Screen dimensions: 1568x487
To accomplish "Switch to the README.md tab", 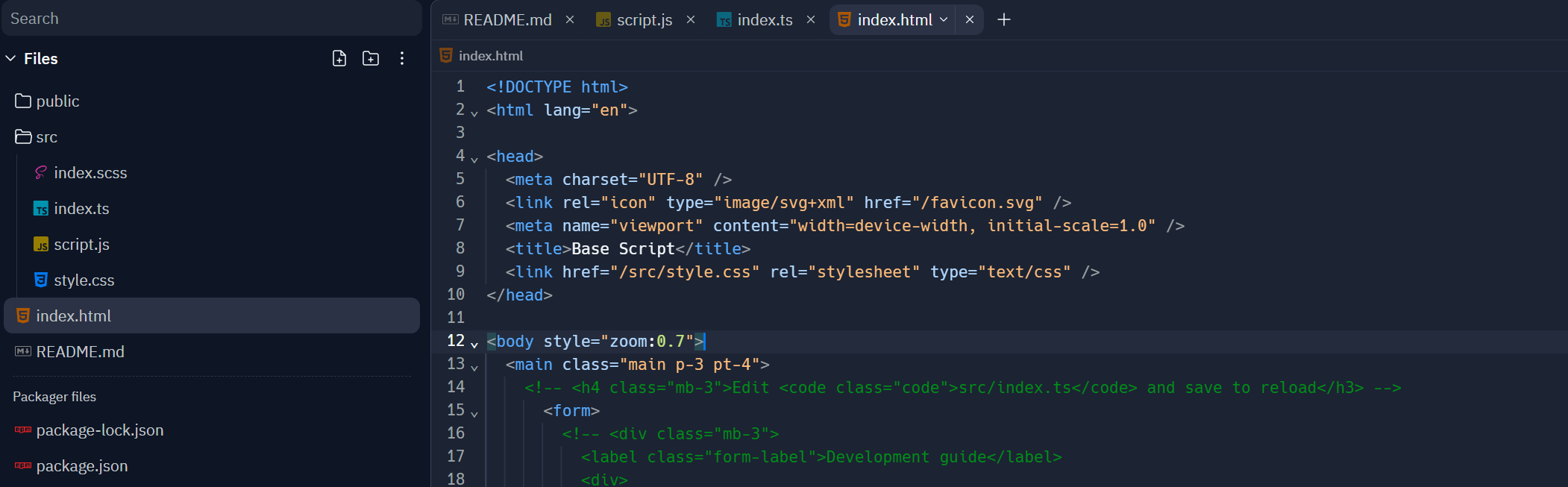I will pos(497,19).
